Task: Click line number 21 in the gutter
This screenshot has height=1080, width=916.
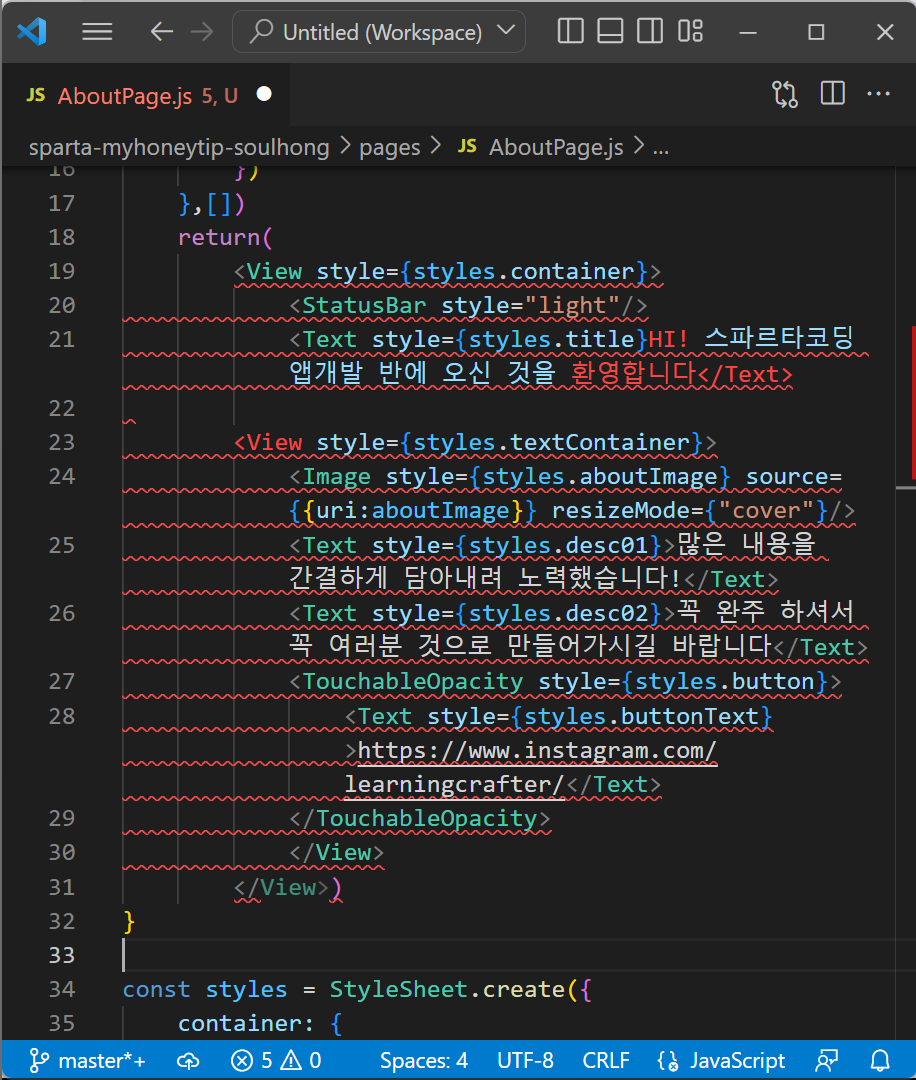Action: pos(61,340)
